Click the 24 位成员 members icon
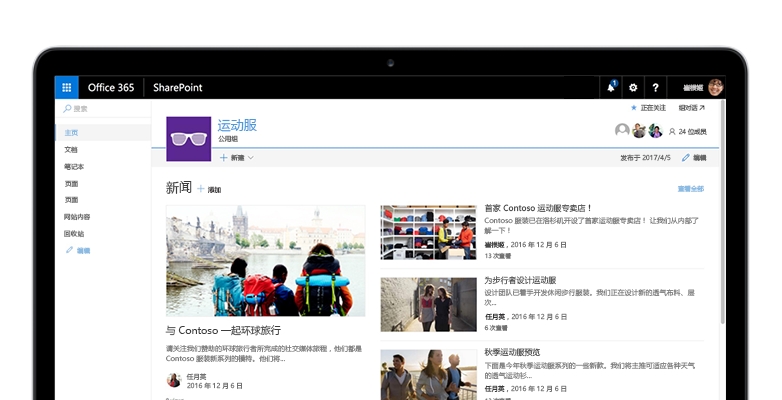The width and height of the screenshot is (782, 400). pyautogui.click(x=671, y=131)
